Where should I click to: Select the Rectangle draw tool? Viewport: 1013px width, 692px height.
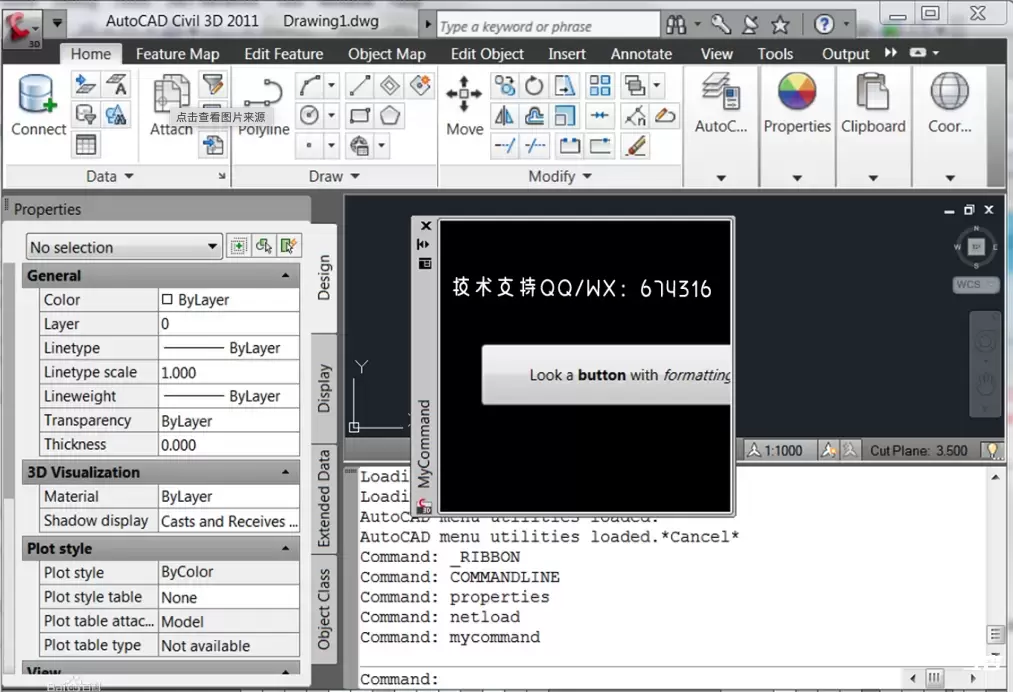pos(359,116)
